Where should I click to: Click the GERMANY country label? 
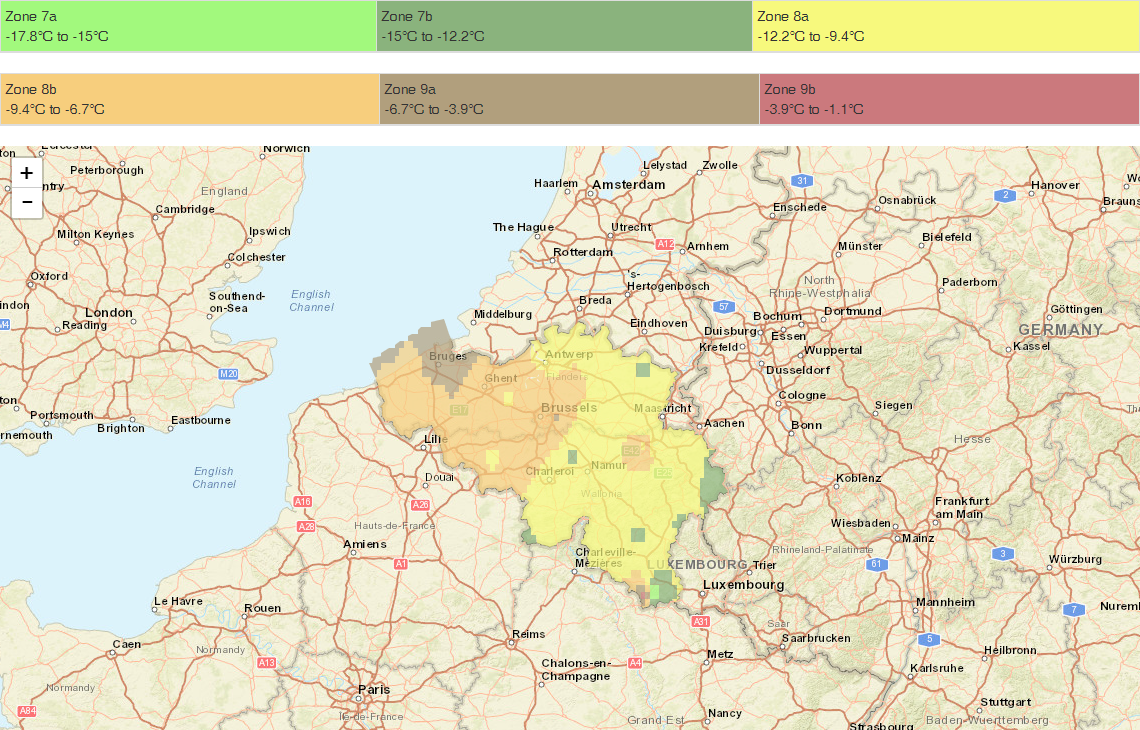(x=1061, y=330)
